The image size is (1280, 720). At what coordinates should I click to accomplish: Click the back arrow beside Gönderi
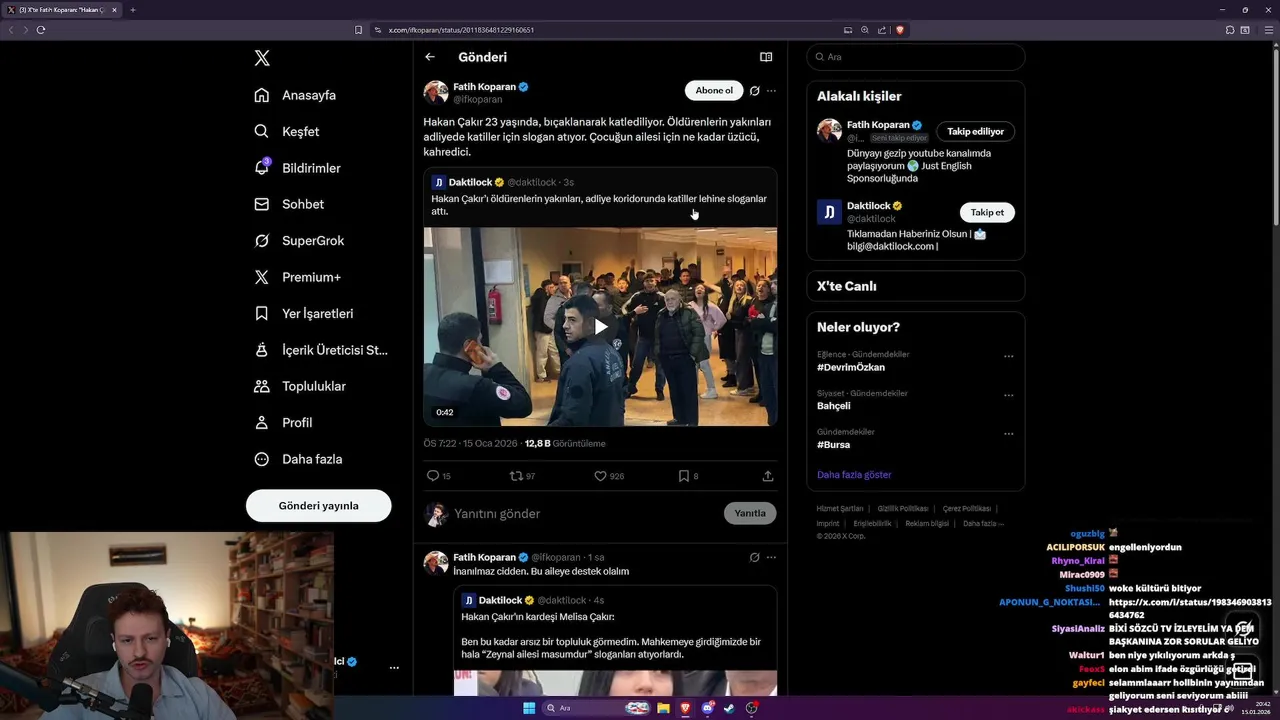pyautogui.click(x=430, y=57)
